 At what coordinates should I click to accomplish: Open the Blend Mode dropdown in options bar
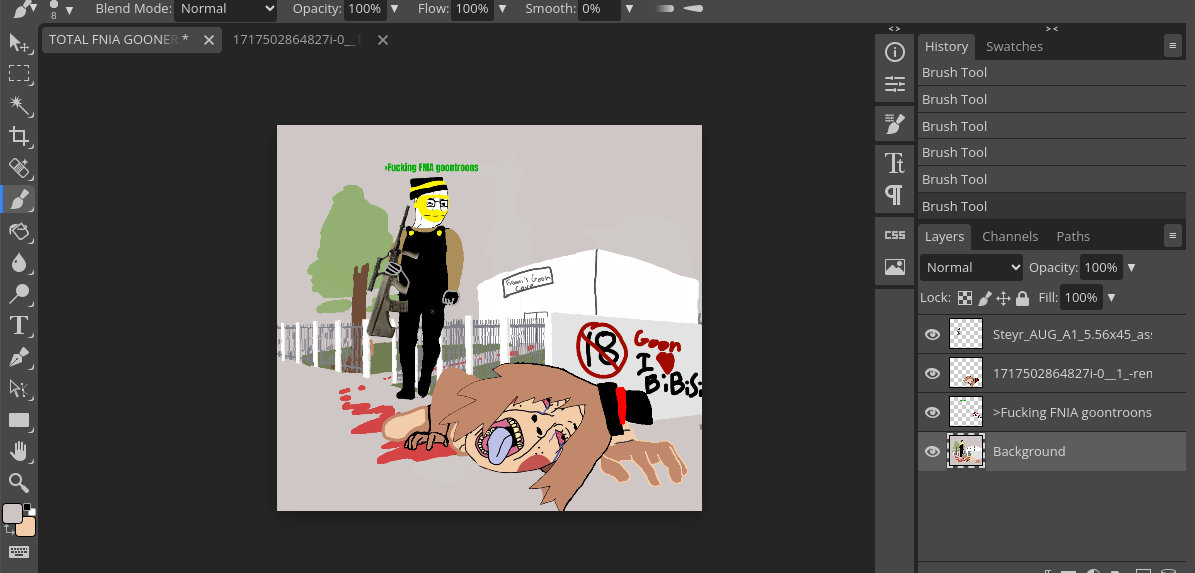(x=226, y=9)
